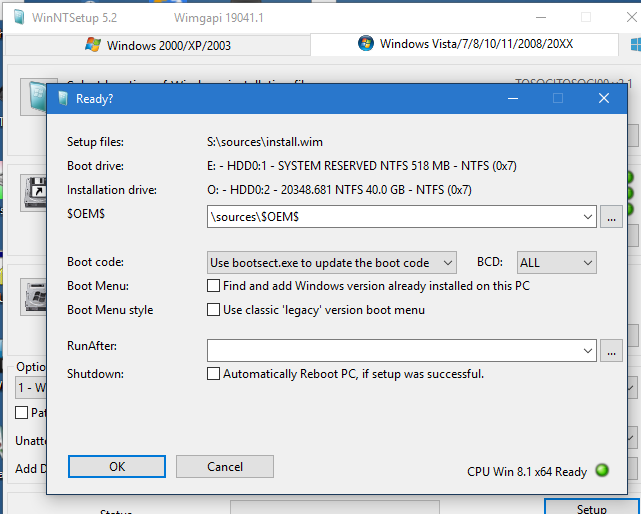Click the installation drive icon behind the dialog
The width and height of the screenshot is (641, 514).
[34, 297]
